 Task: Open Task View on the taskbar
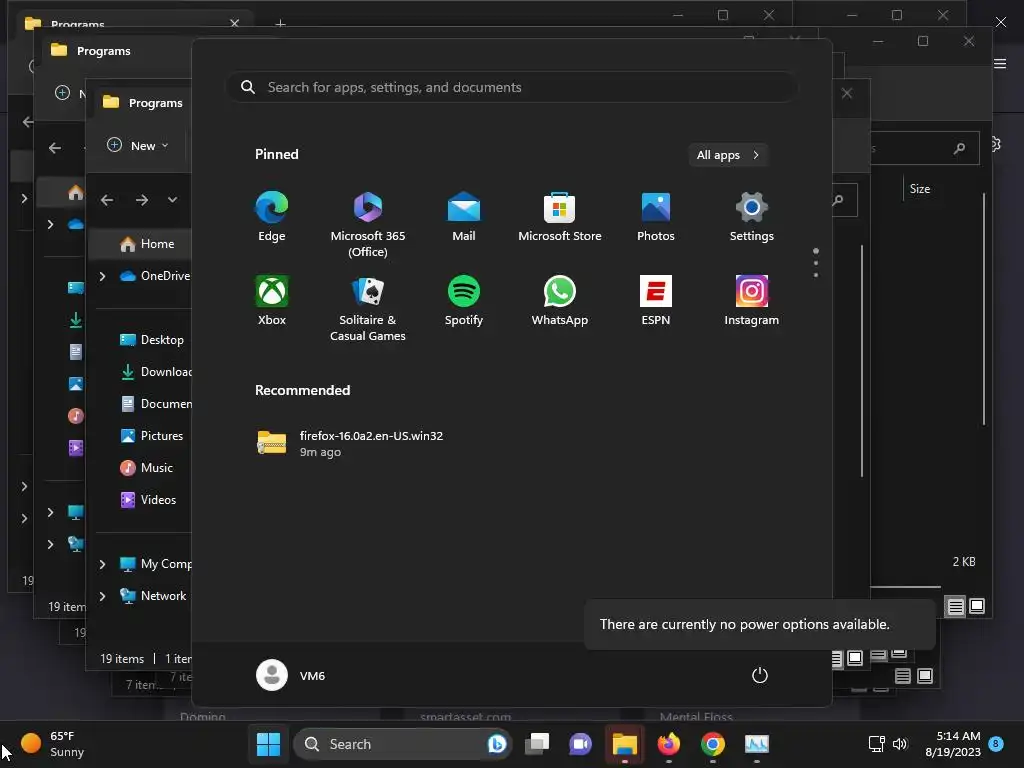[x=537, y=744]
